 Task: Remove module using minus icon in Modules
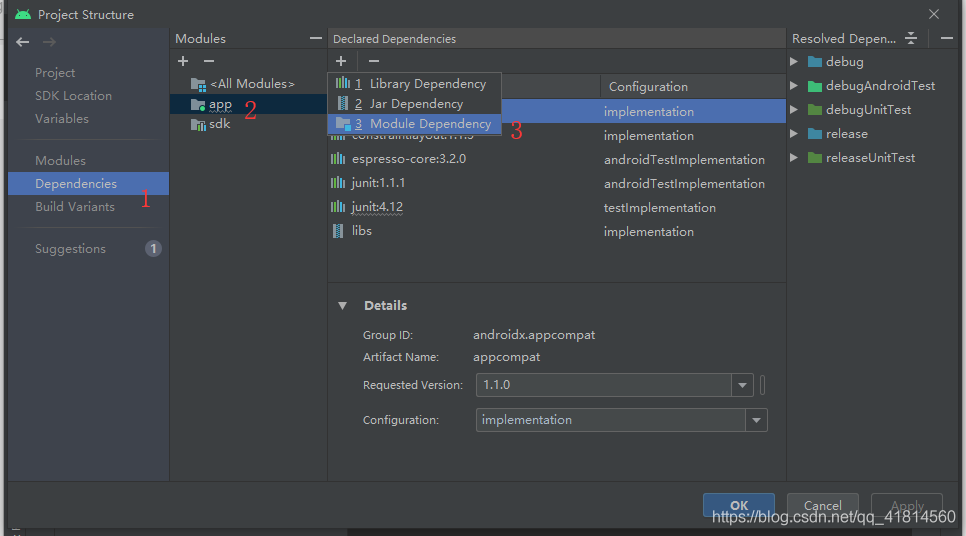click(x=209, y=61)
